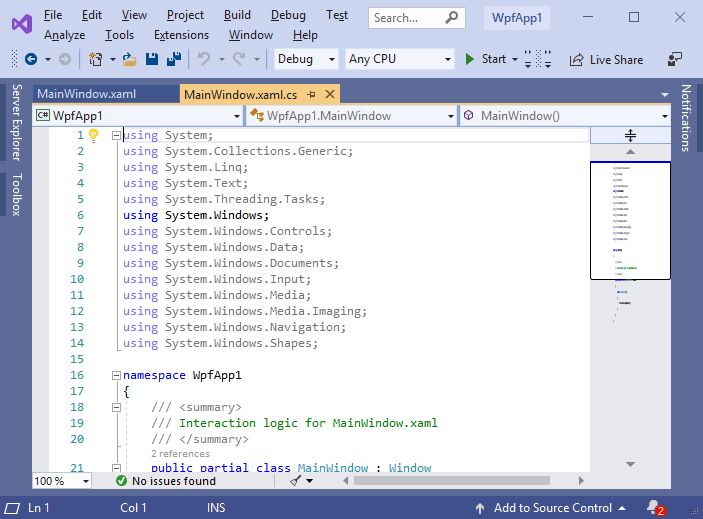Navigate backward with the blue arrow
Screen dimensions: 703x519
point(31,59)
